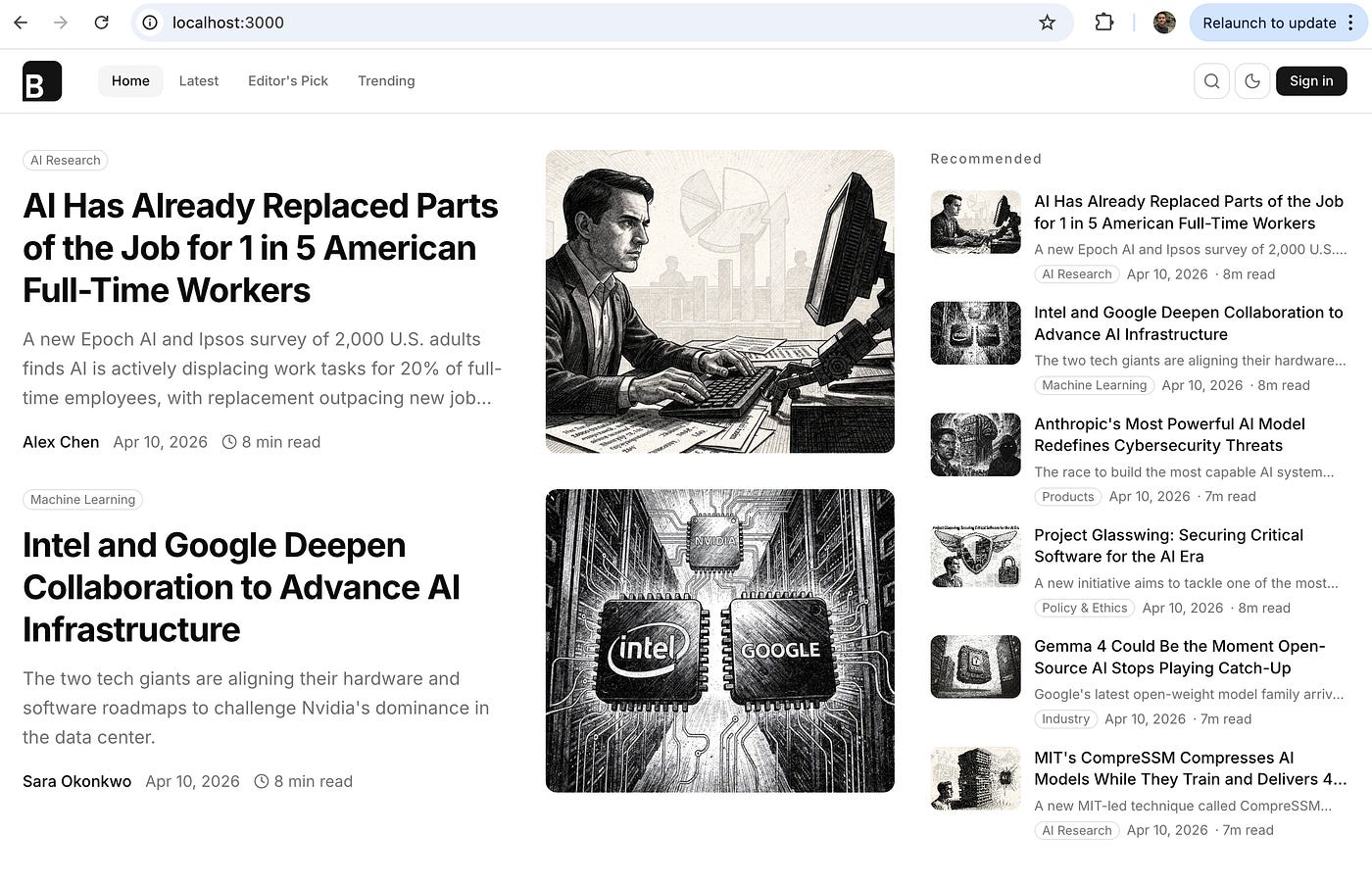Click clock icon in Sara Okonkwo's byline
The height and width of the screenshot is (886, 1372).
pyautogui.click(x=262, y=781)
